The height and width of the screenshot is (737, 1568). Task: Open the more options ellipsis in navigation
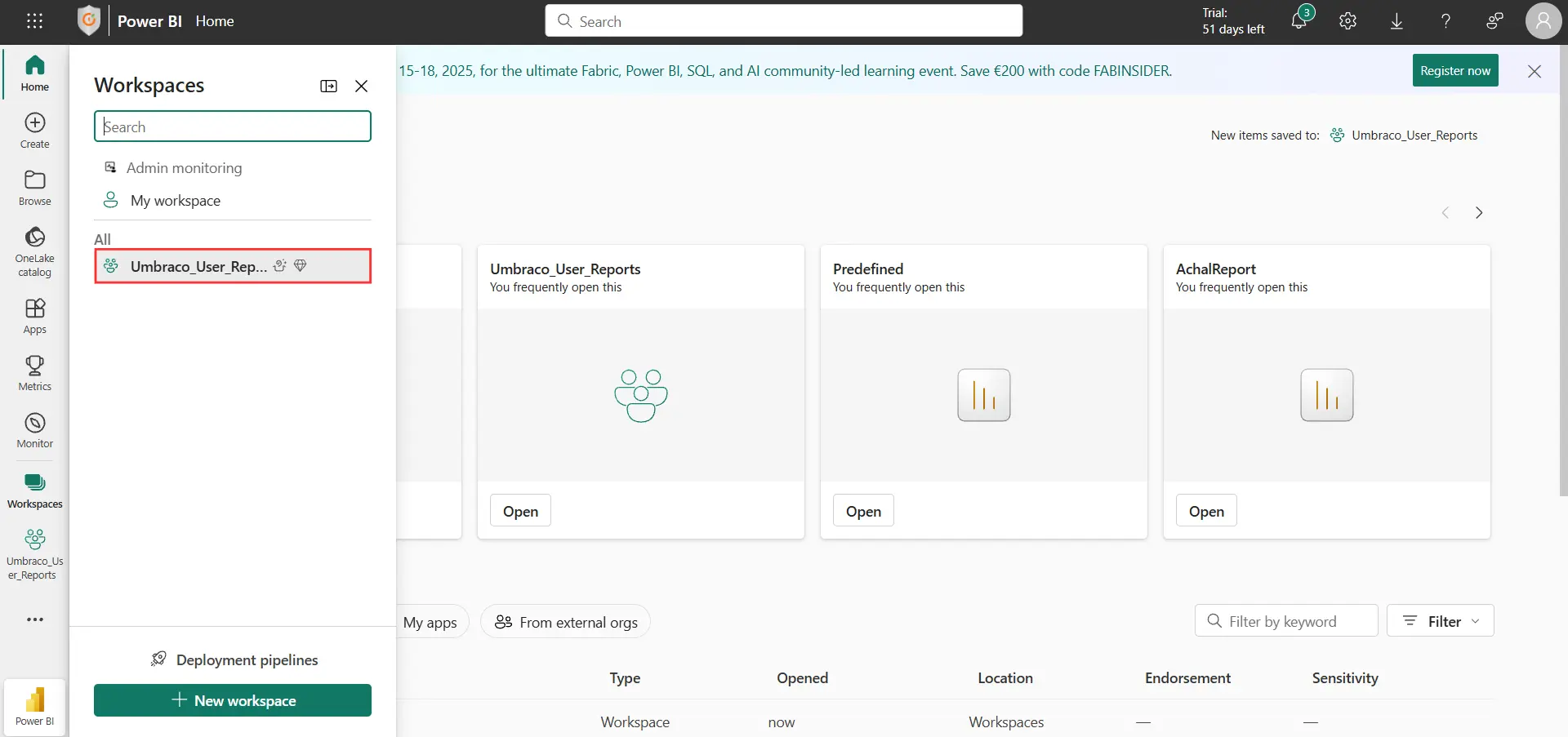point(34,619)
